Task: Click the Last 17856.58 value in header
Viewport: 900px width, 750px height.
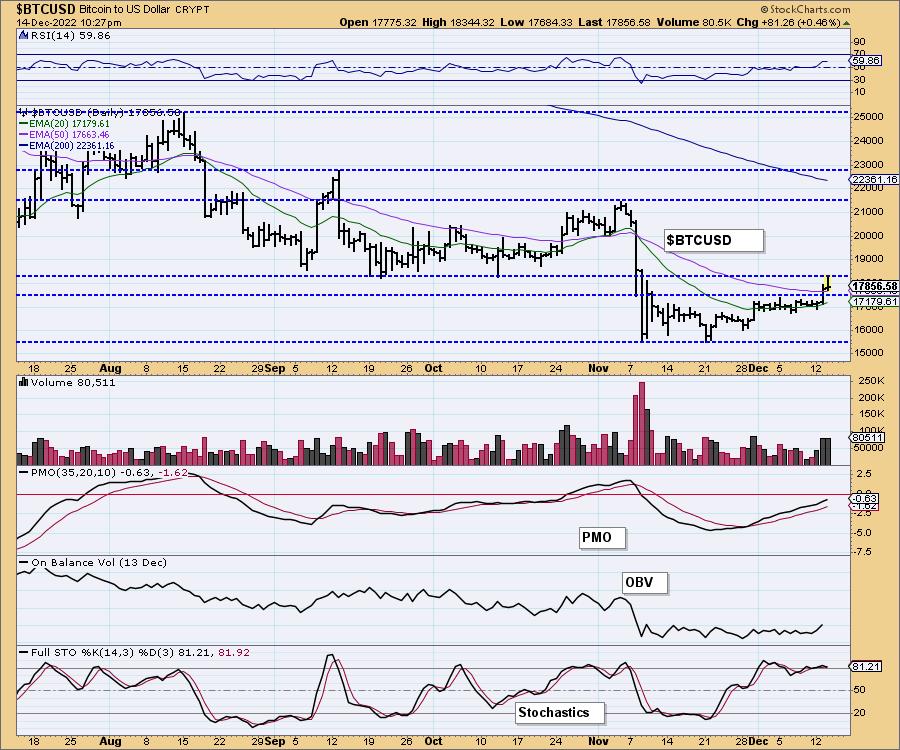Action: (x=614, y=22)
